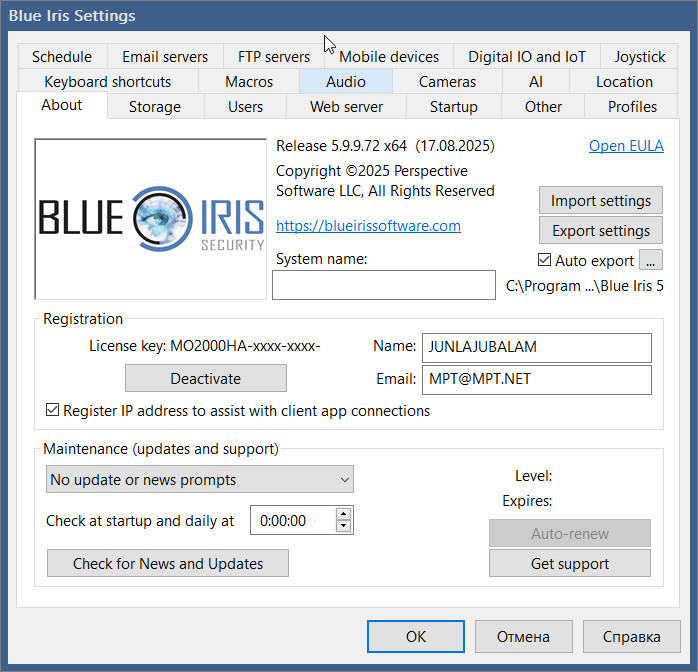The image size is (698, 672).
Task: Click the Auto export browse ellipsis button
Action: (x=650, y=260)
